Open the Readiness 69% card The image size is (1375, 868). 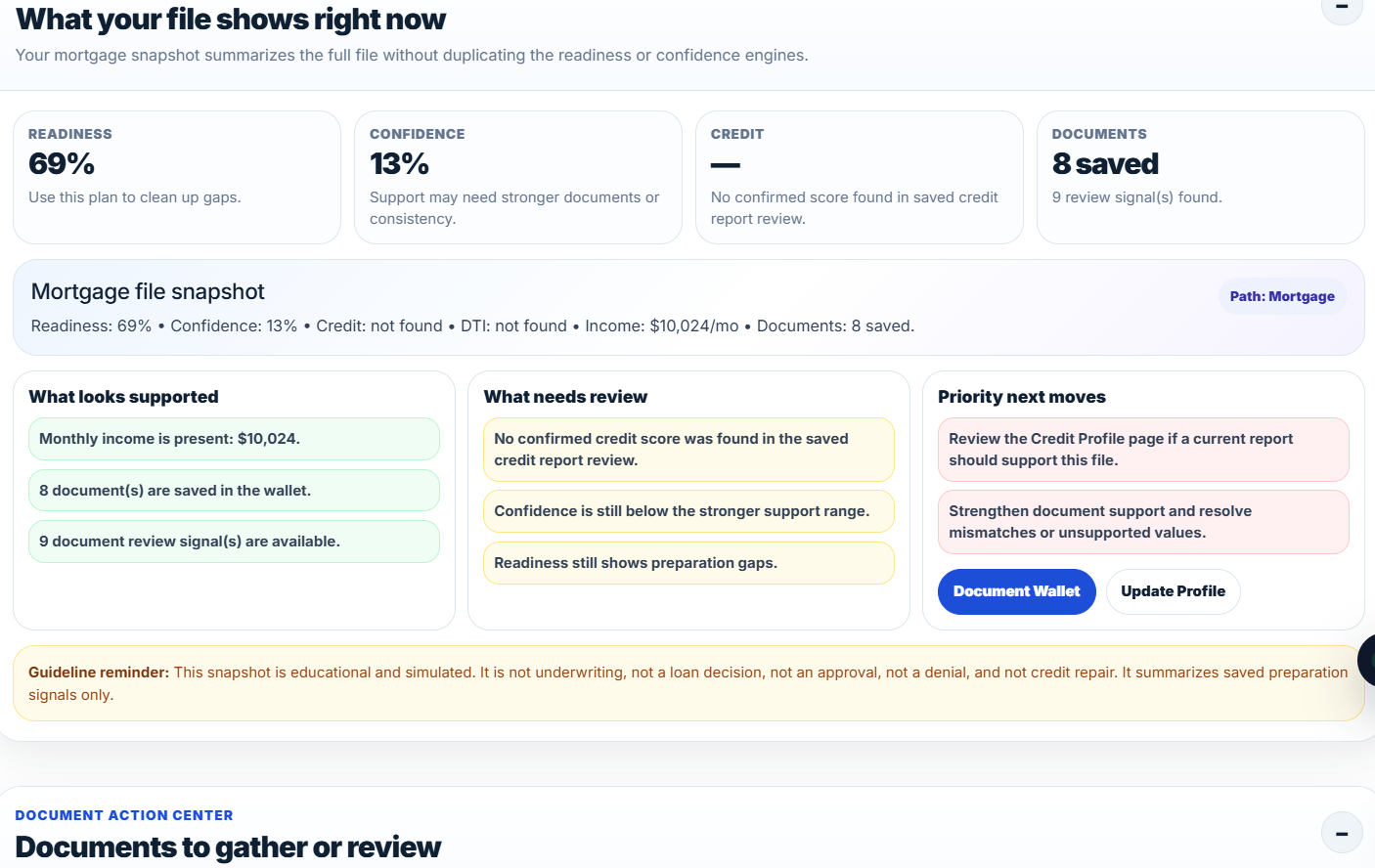[x=177, y=177]
